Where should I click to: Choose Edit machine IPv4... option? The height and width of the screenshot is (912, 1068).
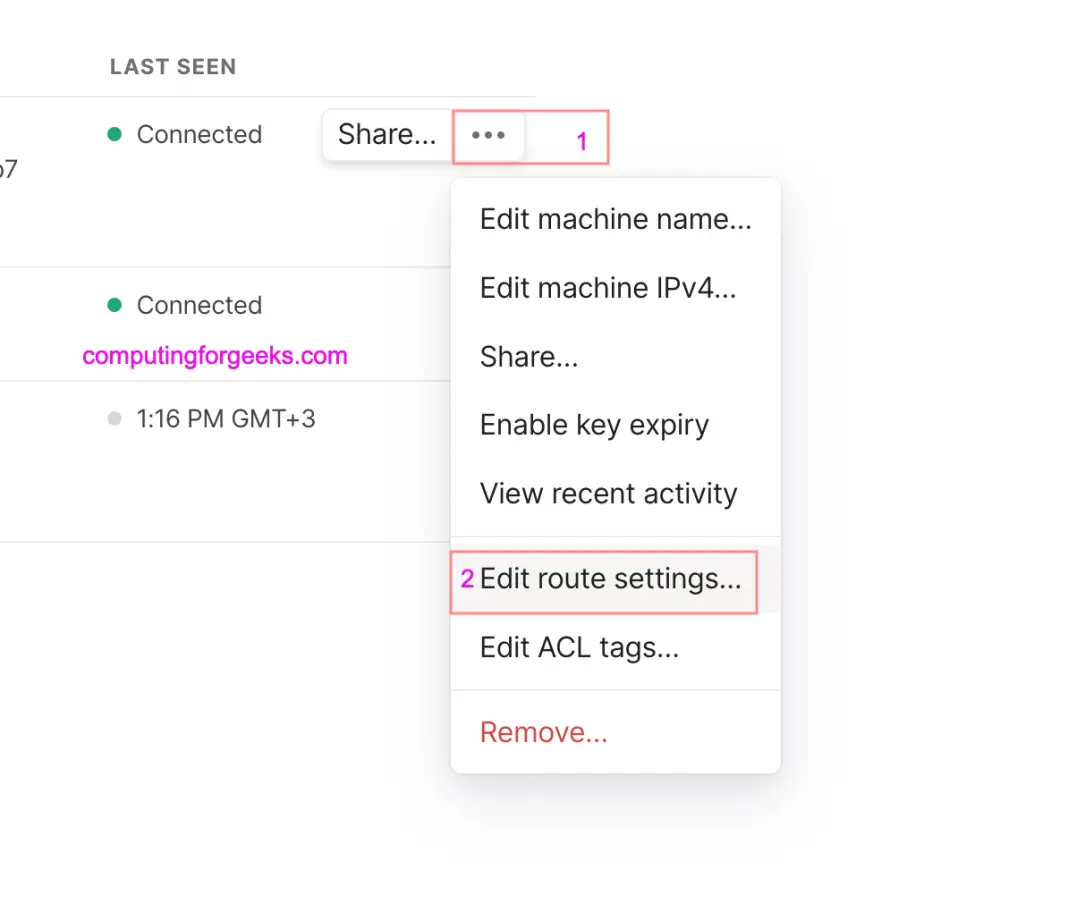(616, 288)
